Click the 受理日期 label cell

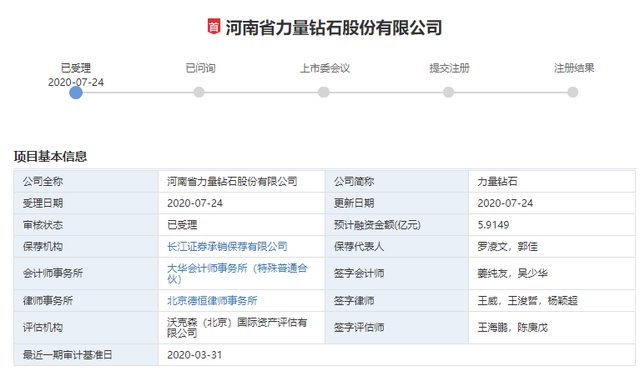(x=86, y=203)
